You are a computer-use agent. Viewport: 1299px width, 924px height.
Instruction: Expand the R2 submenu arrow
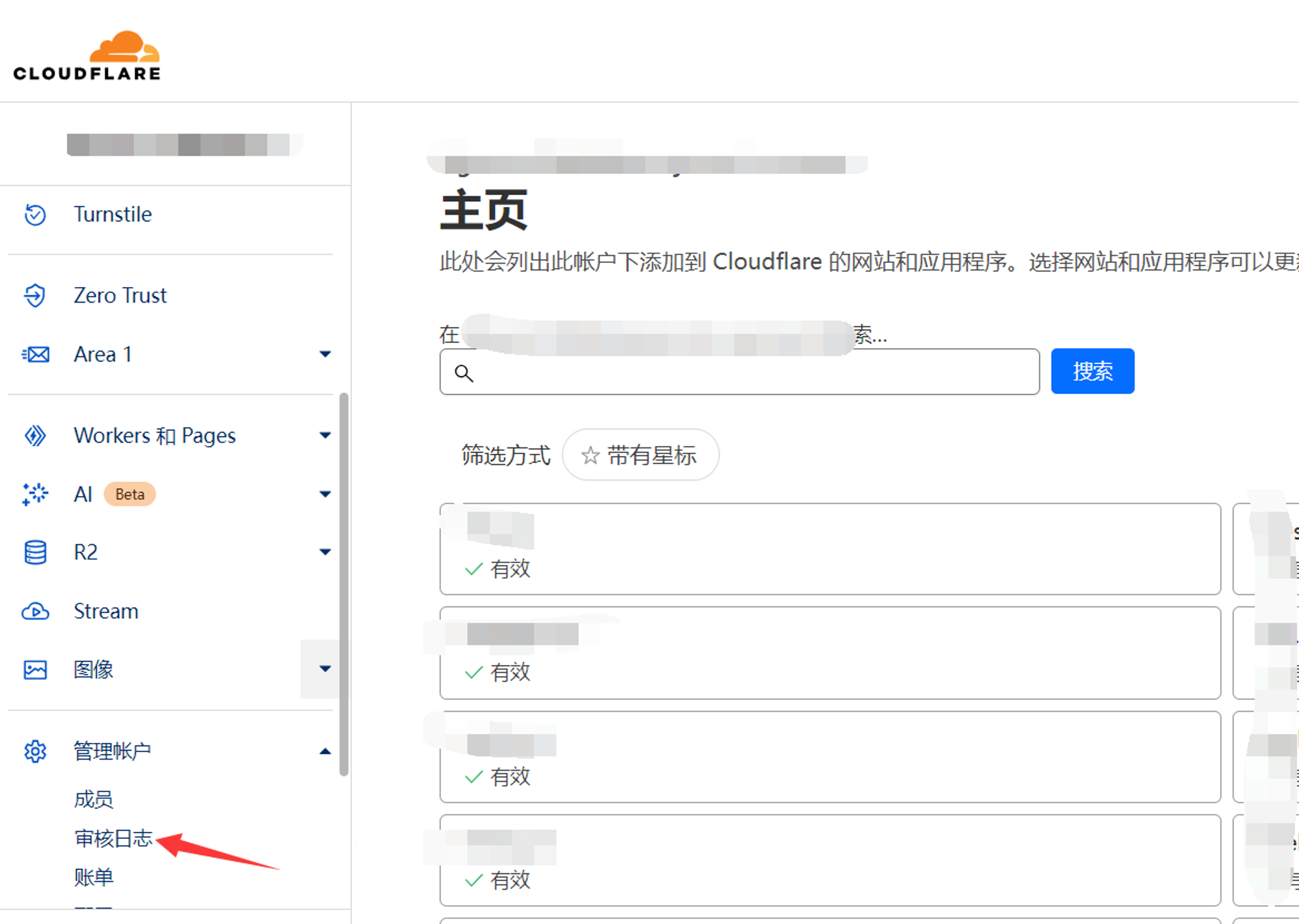(325, 552)
